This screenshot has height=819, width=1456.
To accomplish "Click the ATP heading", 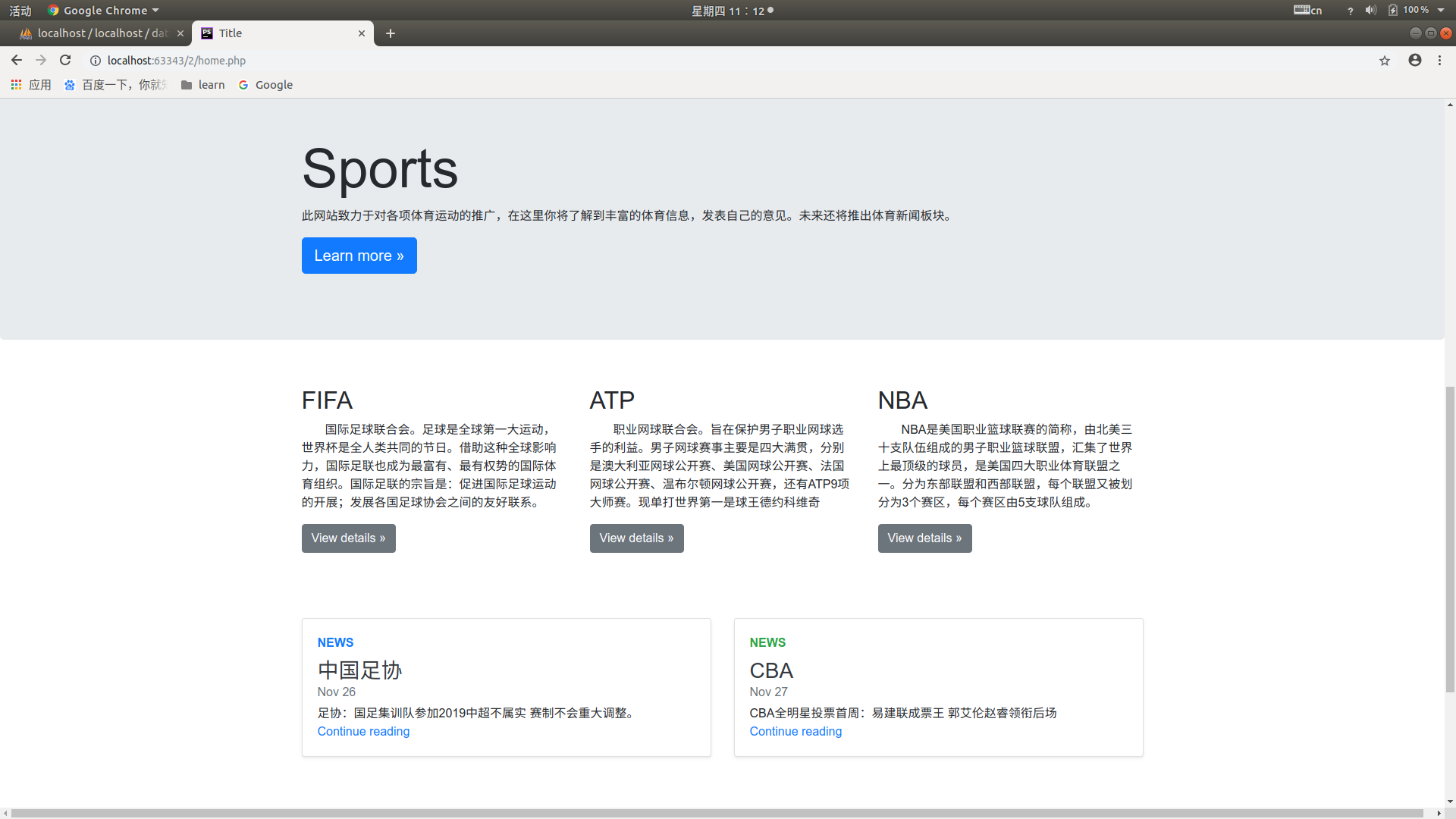I will [x=612, y=400].
